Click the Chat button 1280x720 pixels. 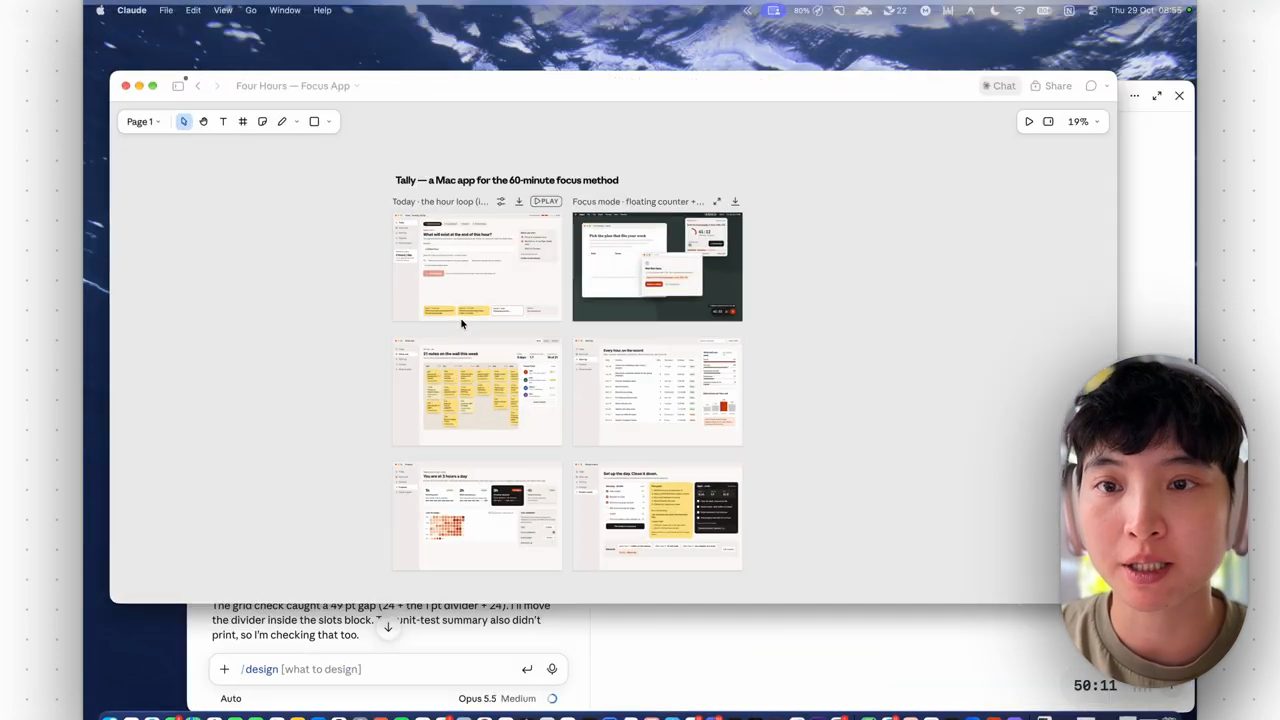[x=998, y=86]
